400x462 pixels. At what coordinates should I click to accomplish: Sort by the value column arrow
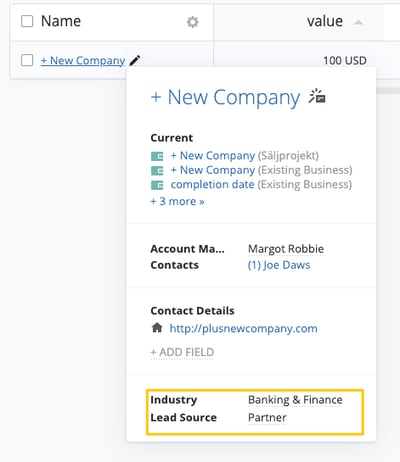click(x=358, y=22)
